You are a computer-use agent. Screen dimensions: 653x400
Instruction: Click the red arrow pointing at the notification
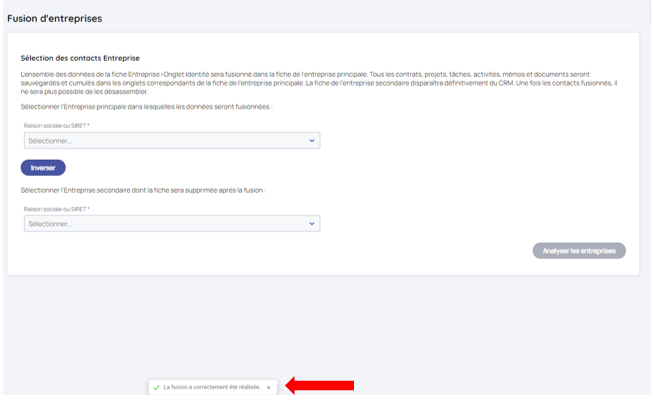point(320,386)
